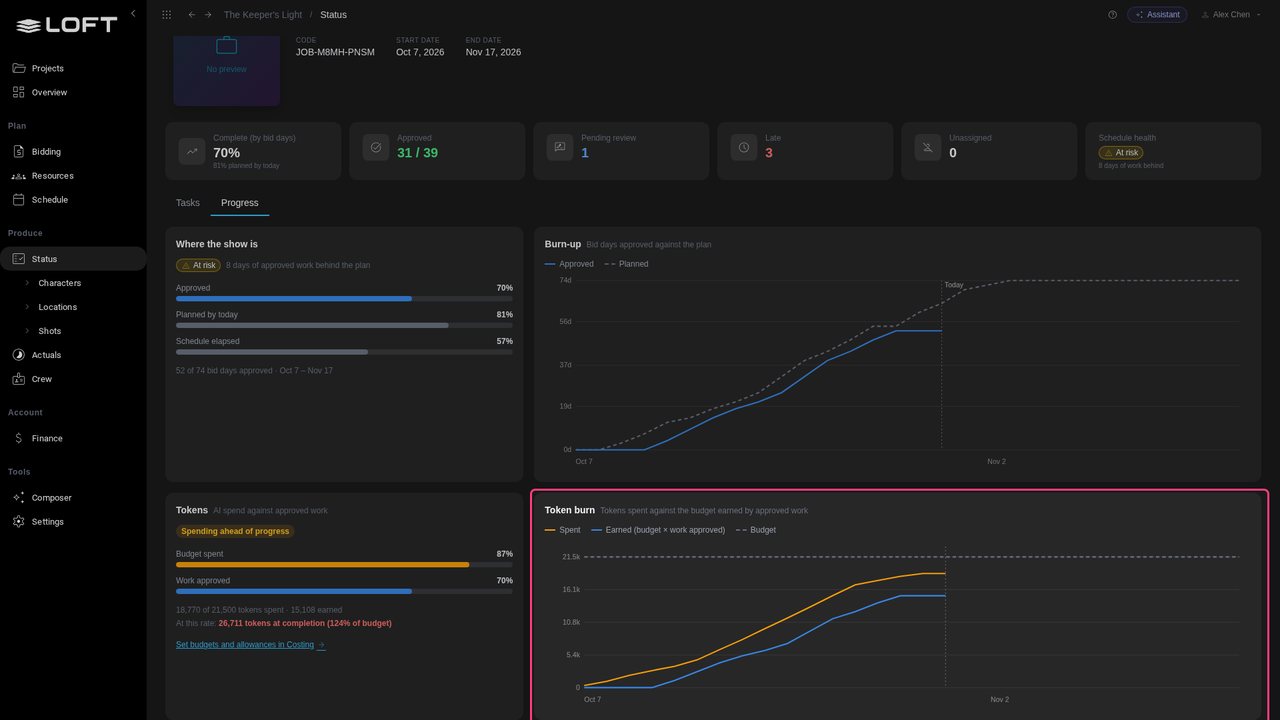
Task: Click the Late count card
Action: [805, 151]
